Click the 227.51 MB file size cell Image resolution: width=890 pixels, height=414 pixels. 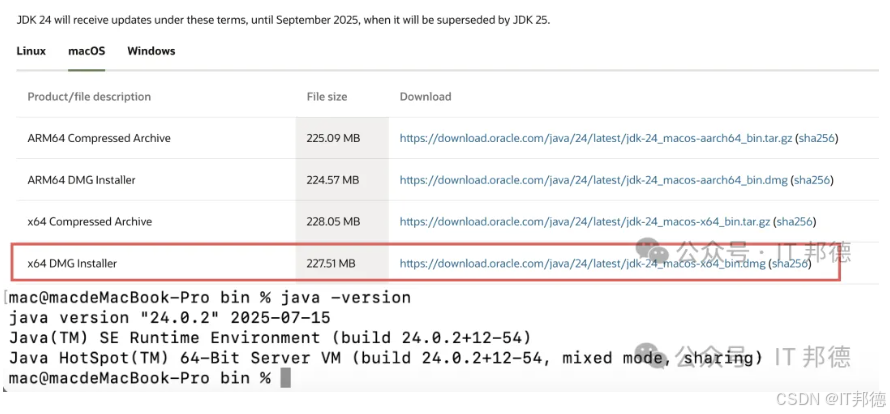coord(331,263)
